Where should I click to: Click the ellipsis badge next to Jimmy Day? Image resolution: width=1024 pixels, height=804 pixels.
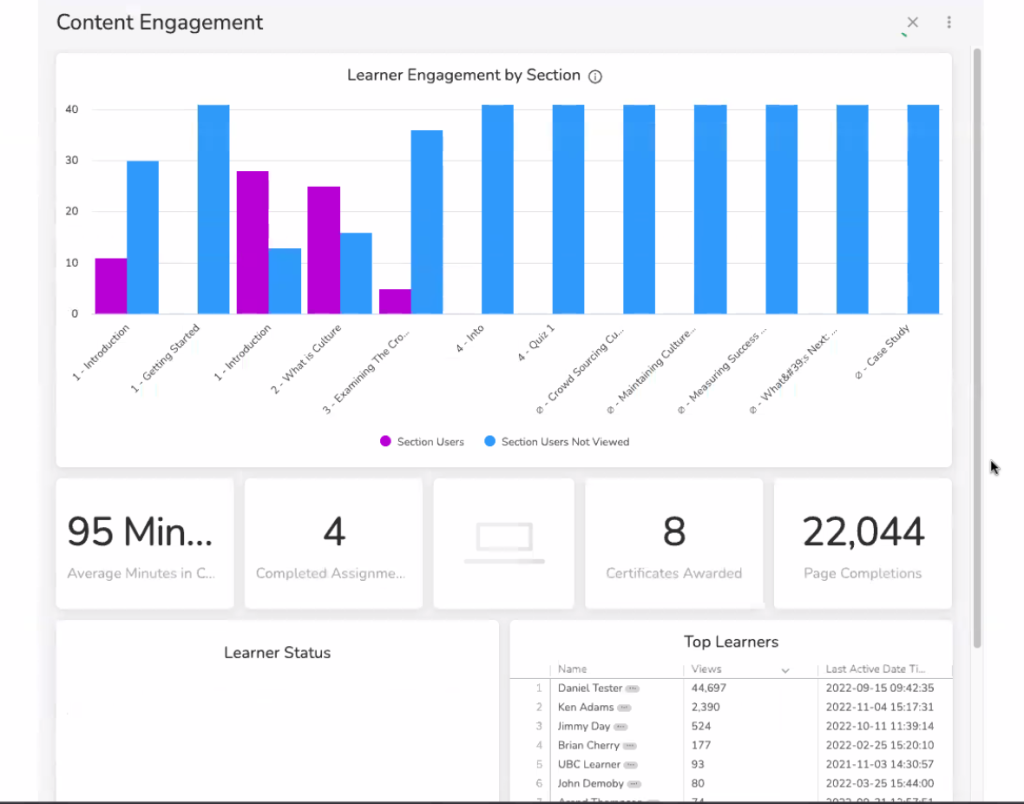pyautogui.click(x=621, y=727)
